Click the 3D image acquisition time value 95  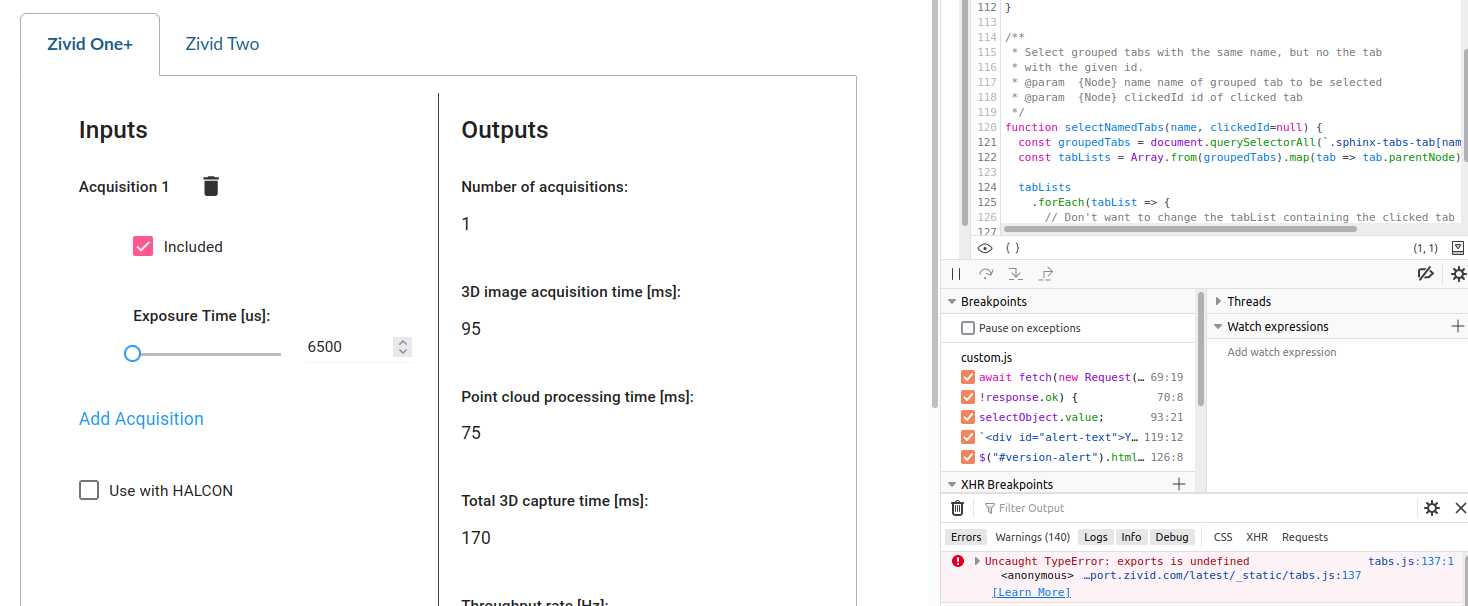pos(471,329)
